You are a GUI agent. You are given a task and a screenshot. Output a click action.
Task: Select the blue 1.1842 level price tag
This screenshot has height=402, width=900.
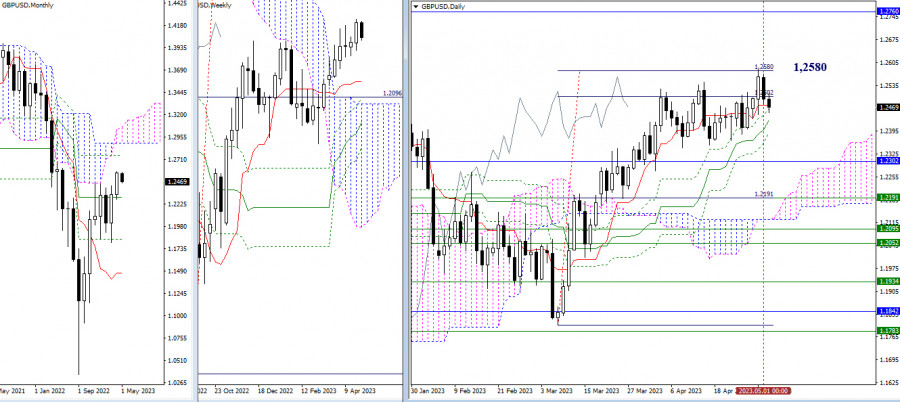[887, 311]
